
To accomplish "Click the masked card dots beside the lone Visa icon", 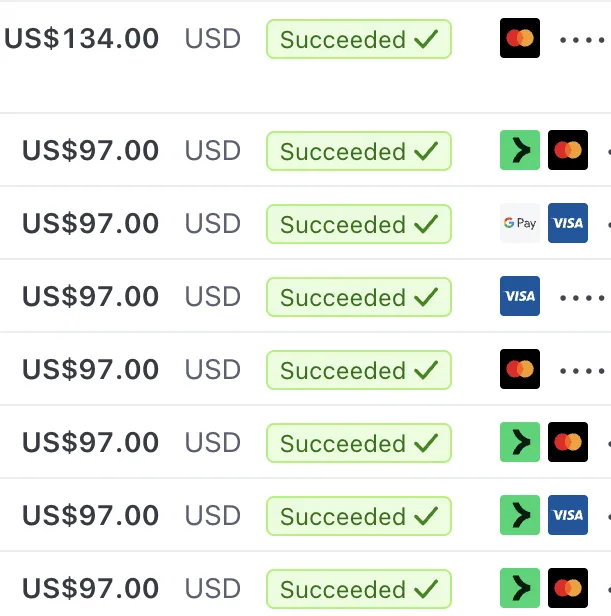I will click(582, 298).
